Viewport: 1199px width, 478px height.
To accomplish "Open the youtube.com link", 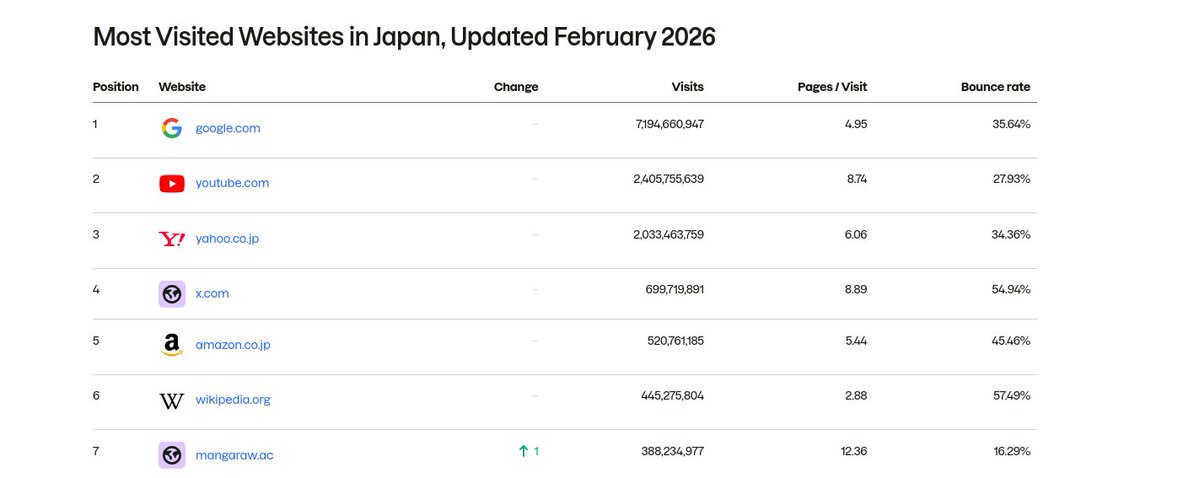I will 232,183.
